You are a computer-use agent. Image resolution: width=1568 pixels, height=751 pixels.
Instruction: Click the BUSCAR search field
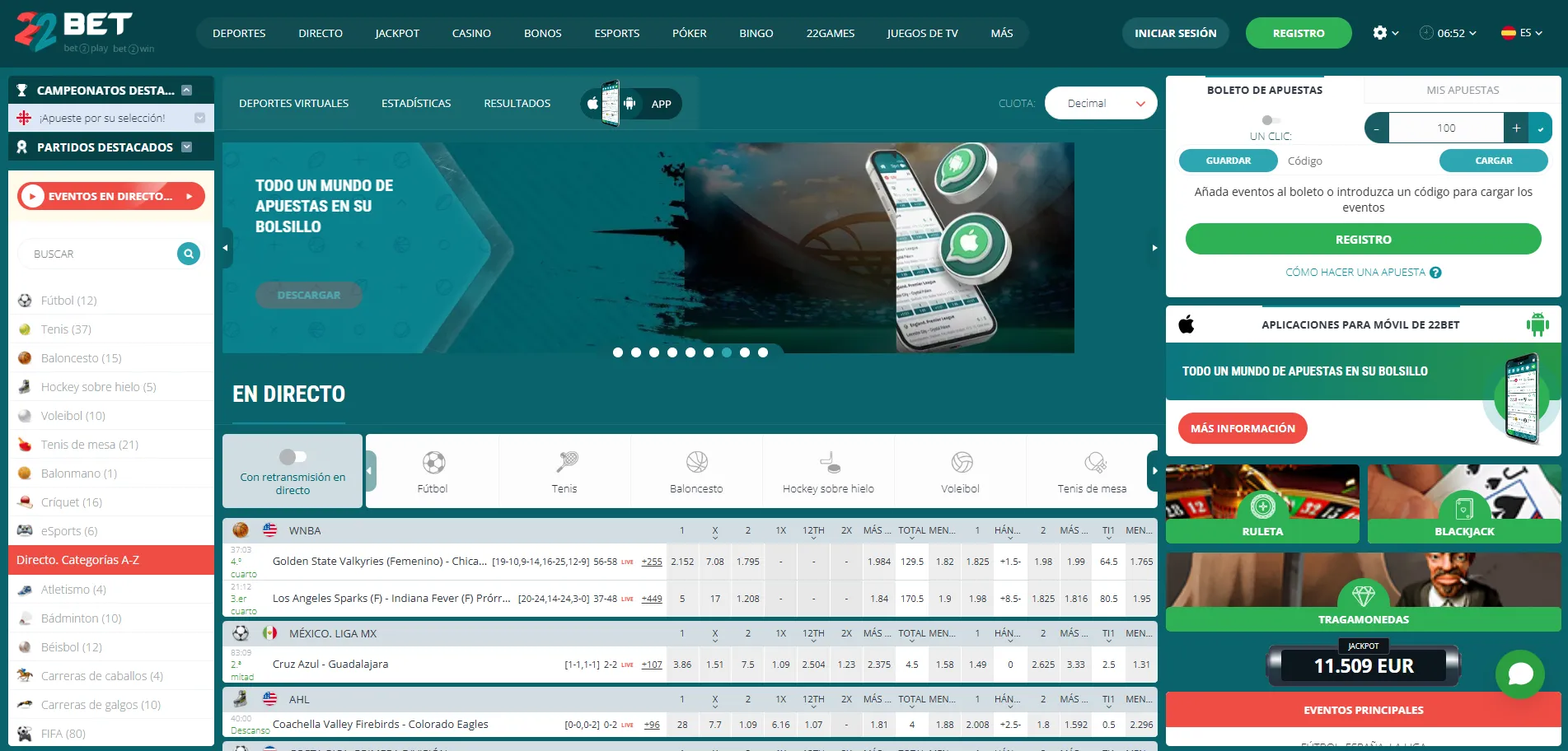pos(97,254)
